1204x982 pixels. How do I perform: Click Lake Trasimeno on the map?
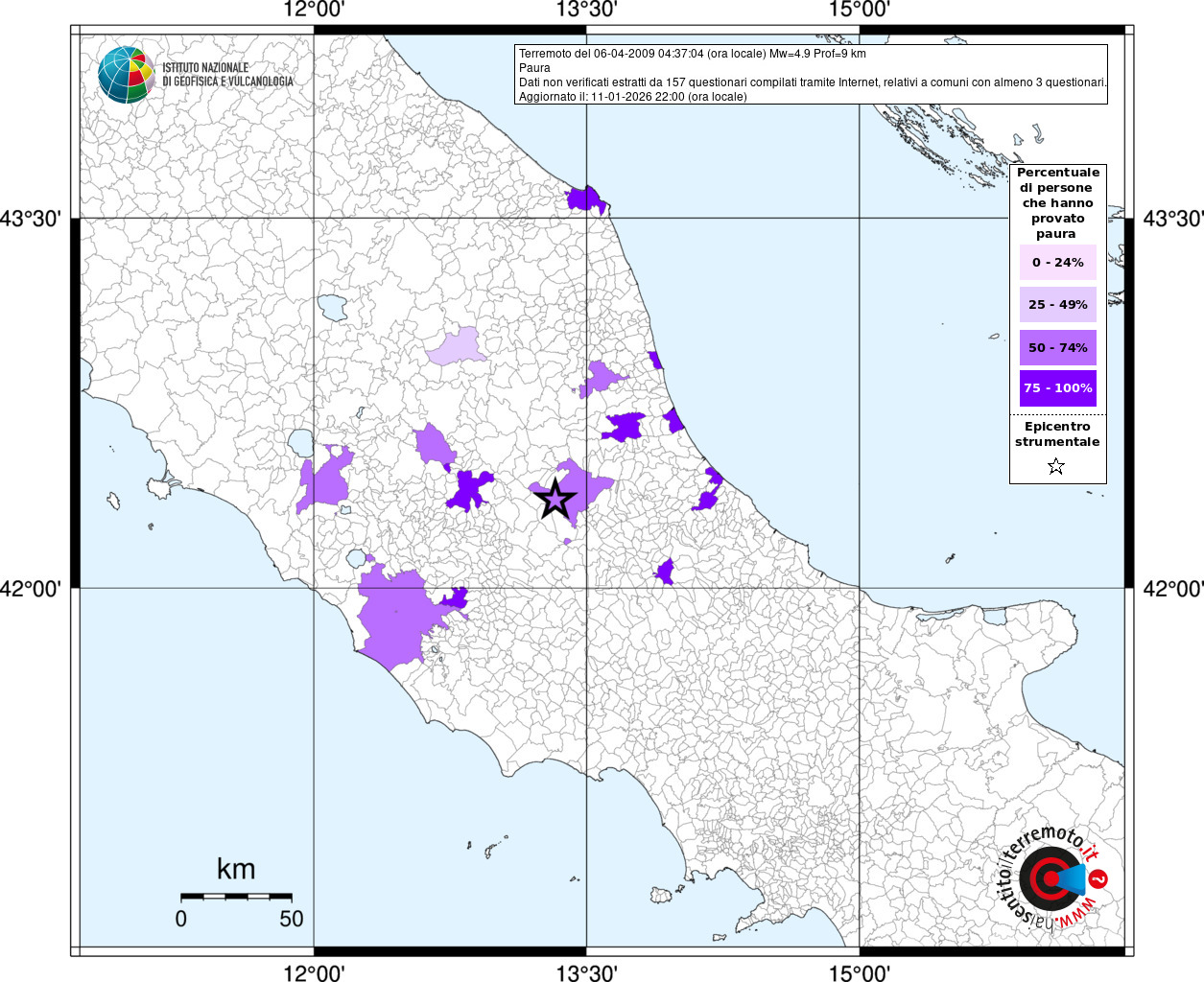click(x=333, y=308)
